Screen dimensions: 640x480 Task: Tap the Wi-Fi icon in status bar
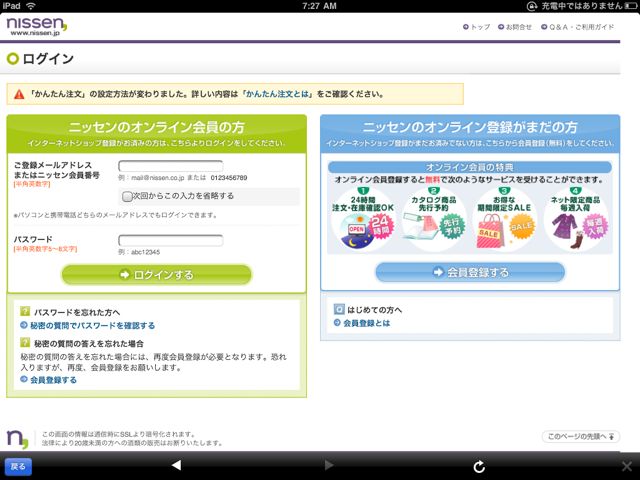click(31, 6)
